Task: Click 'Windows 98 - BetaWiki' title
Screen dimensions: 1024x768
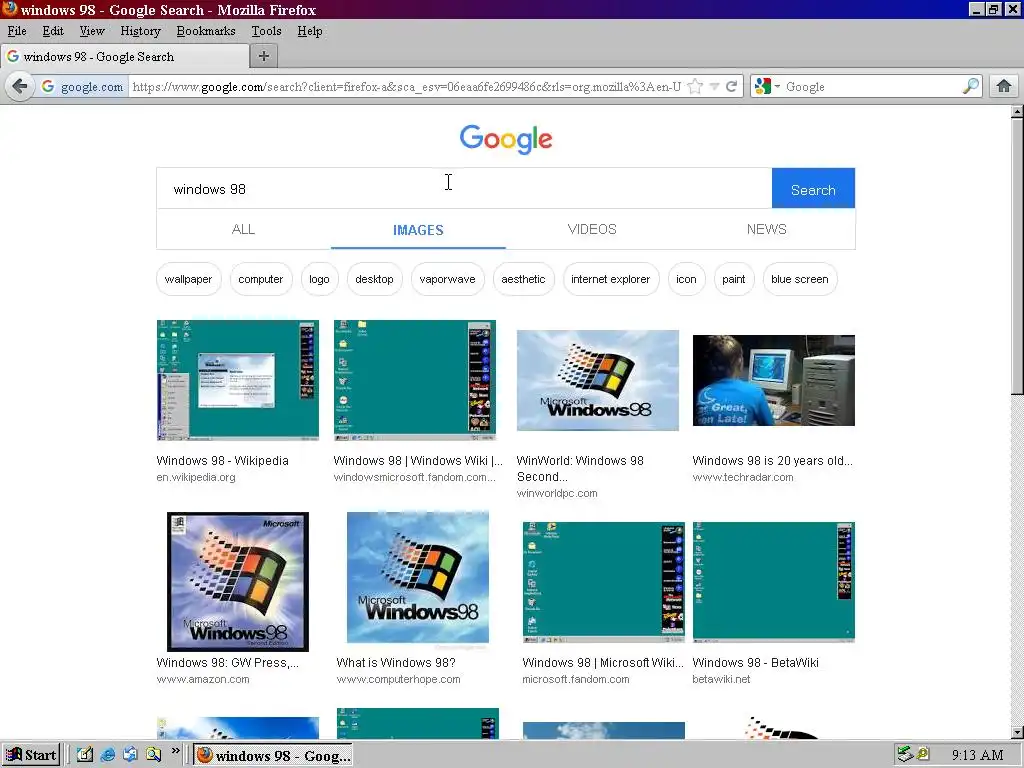Action: pyautogui.click(x=756, y=662)
